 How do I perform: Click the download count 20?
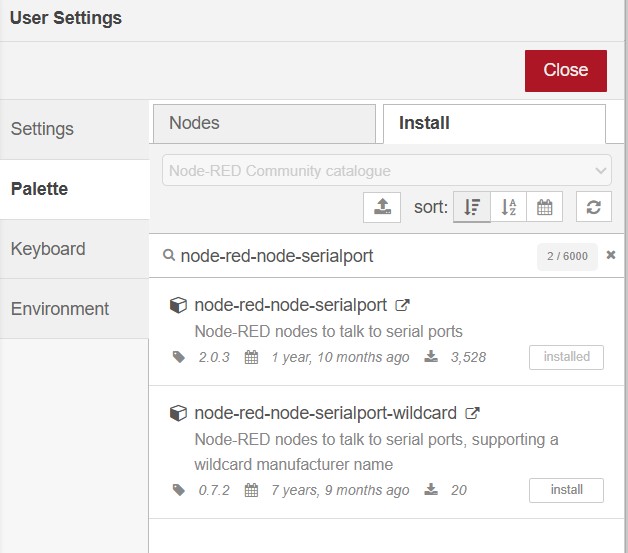[459, 490]
